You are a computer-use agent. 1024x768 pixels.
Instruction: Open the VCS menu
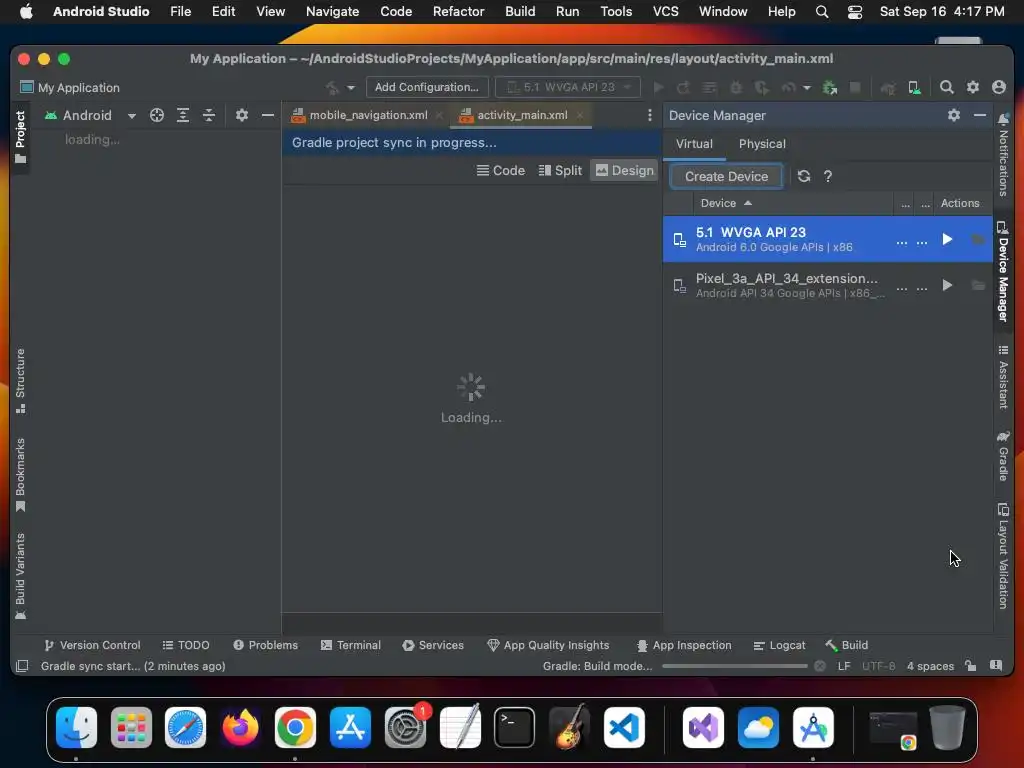tap(665, 11)
